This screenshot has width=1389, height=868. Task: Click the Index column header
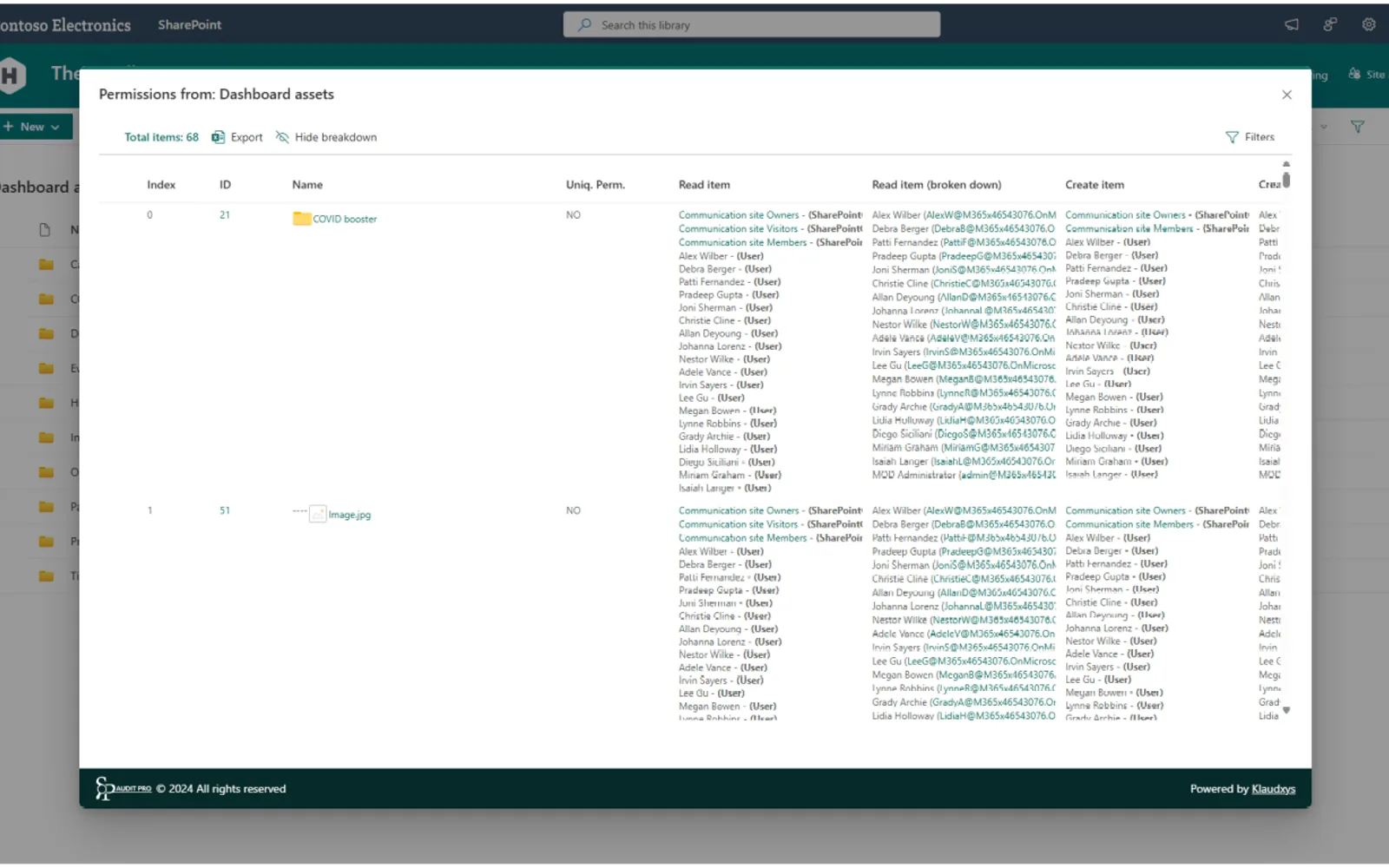(x=161, y=185)
